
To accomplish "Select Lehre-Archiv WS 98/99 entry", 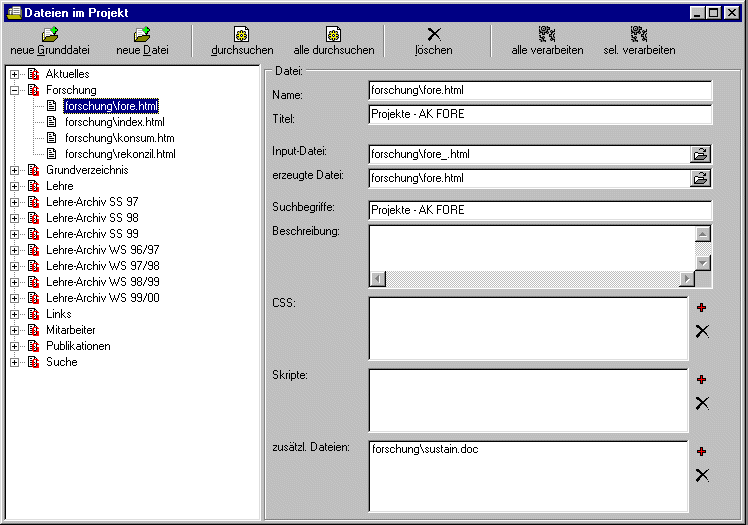I will tap(103, 282).
